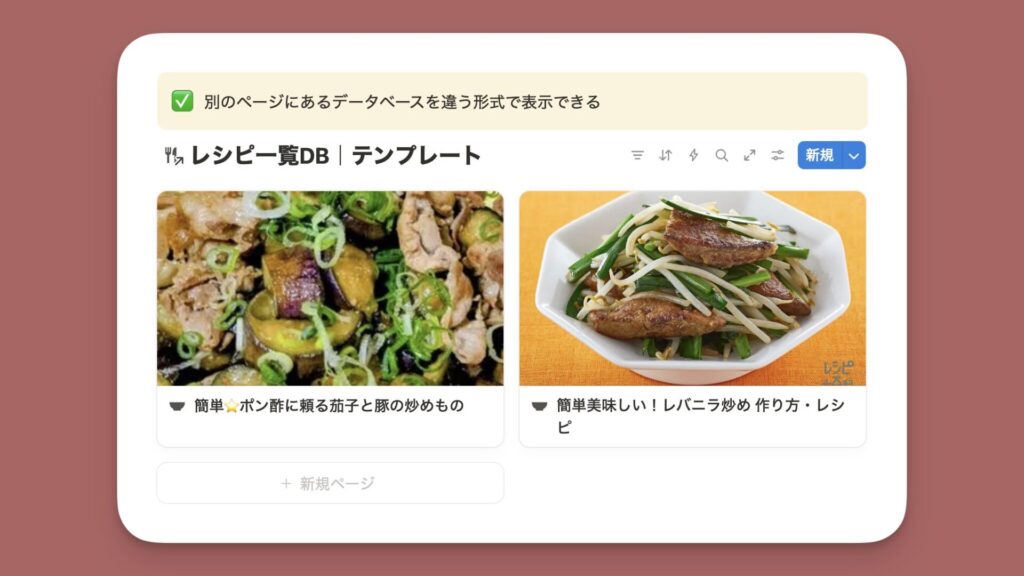Open database in full page via expand icon

(x=750, y=155)
